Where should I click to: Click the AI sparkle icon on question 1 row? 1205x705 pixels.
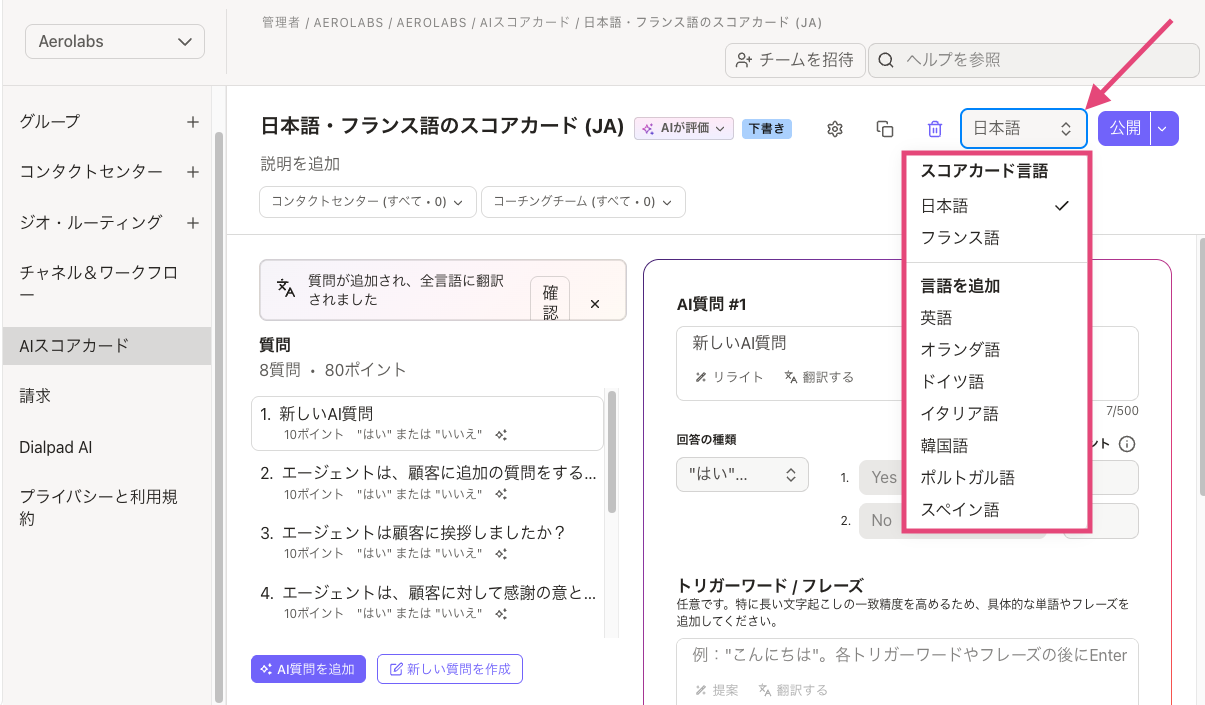tap(501, 435)
